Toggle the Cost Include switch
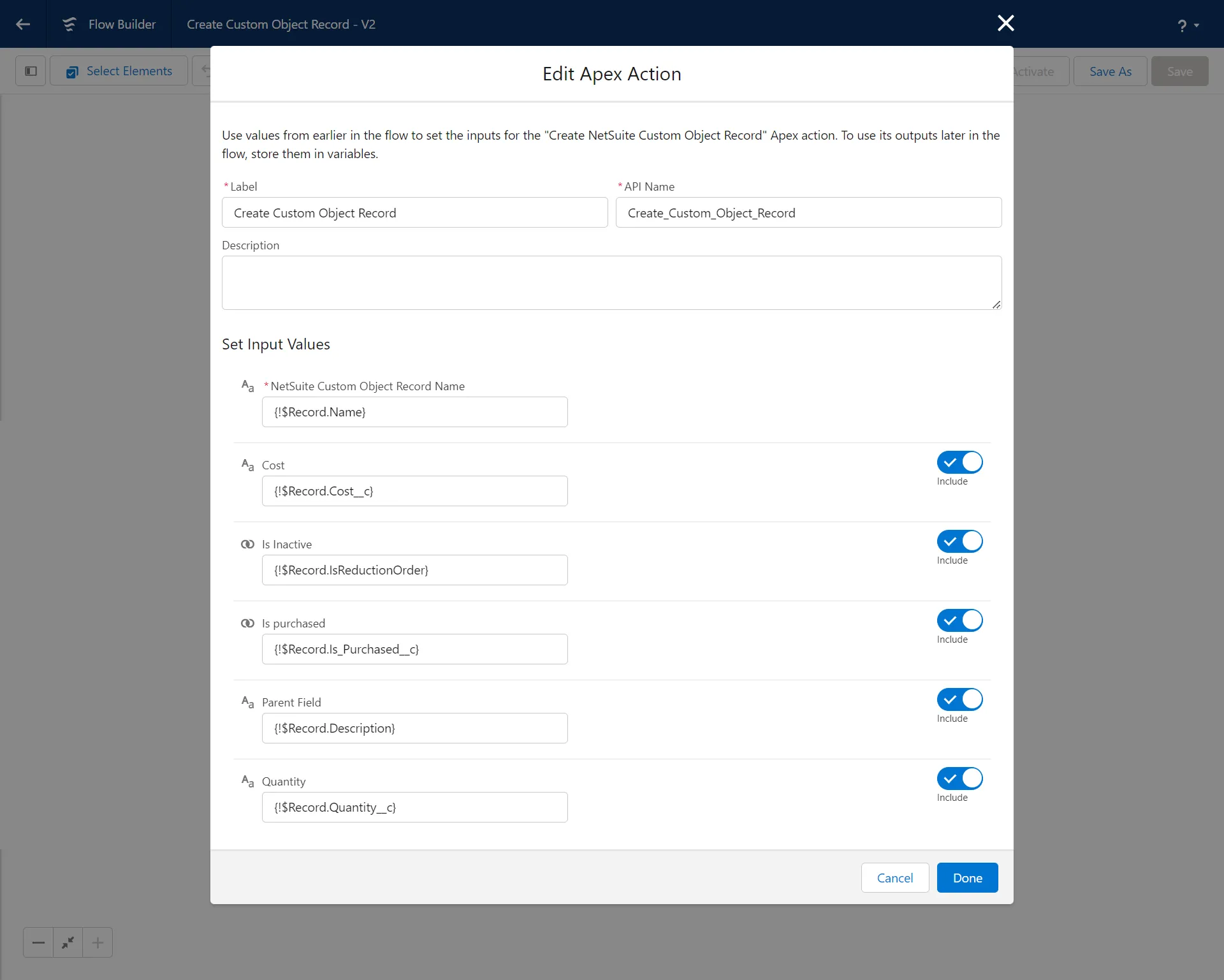This screenshot has height=980, width=1224. pyautogui.click(x=959, y=462)
